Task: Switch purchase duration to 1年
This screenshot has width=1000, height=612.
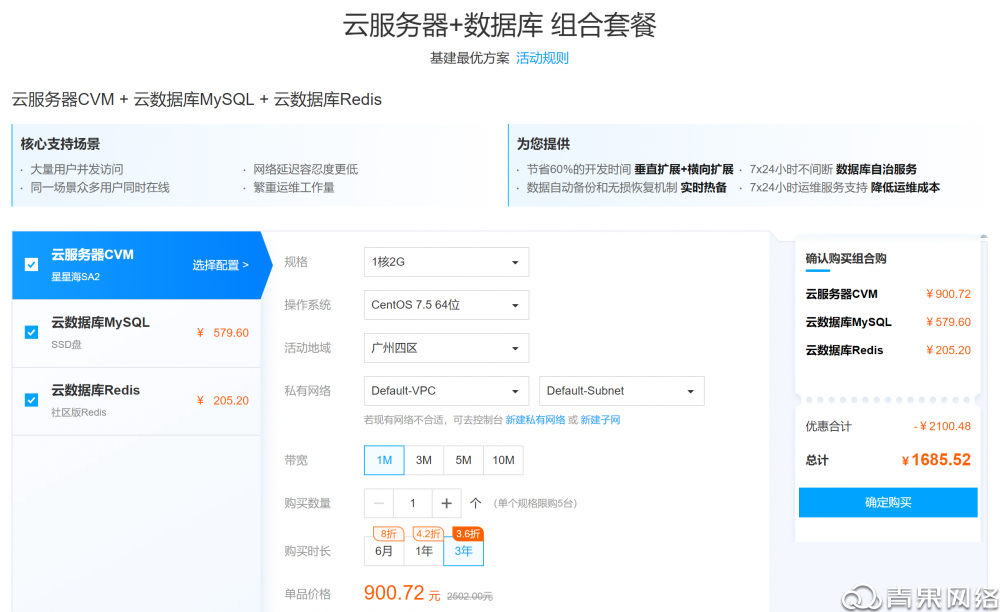Action: click(424, 551)
